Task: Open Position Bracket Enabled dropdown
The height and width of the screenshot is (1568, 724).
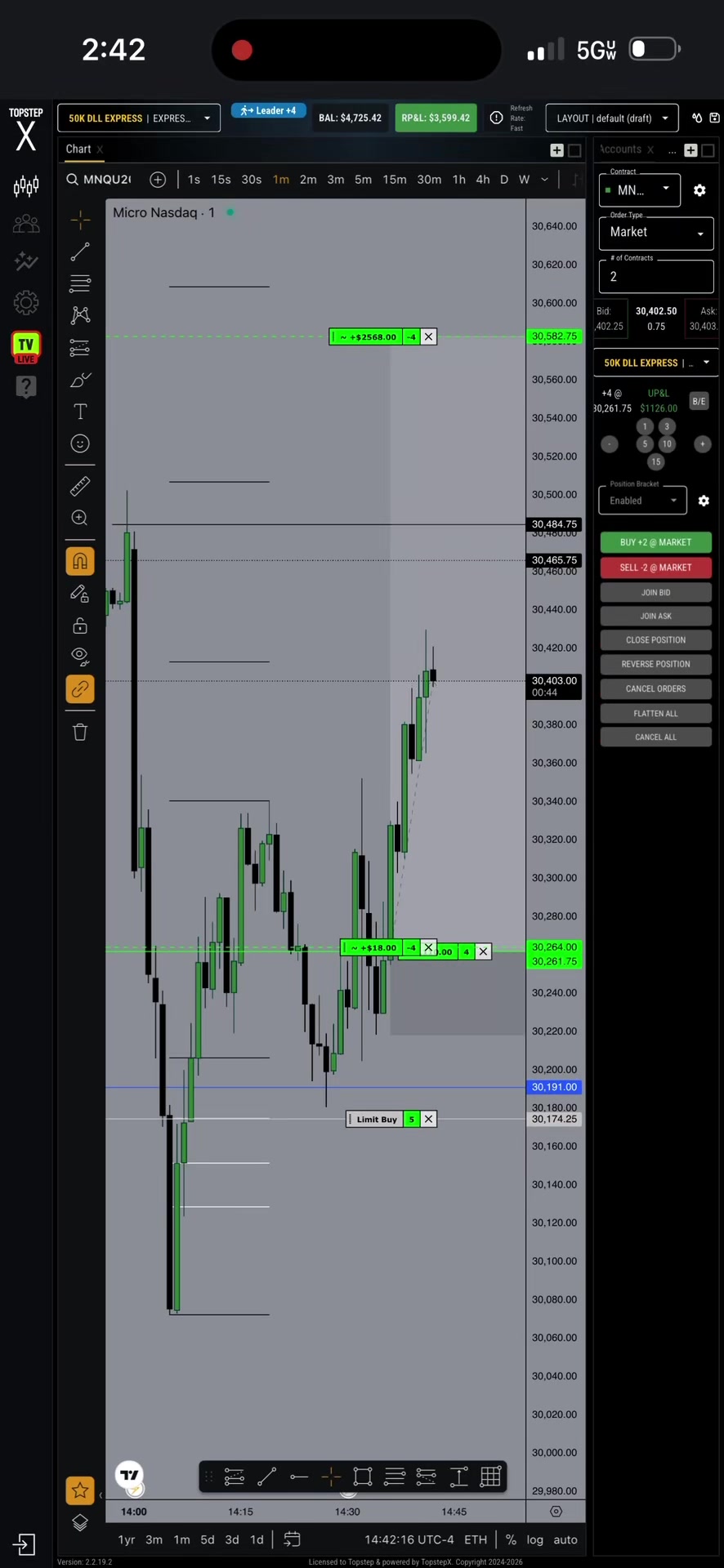Action: tap(642, 501)
